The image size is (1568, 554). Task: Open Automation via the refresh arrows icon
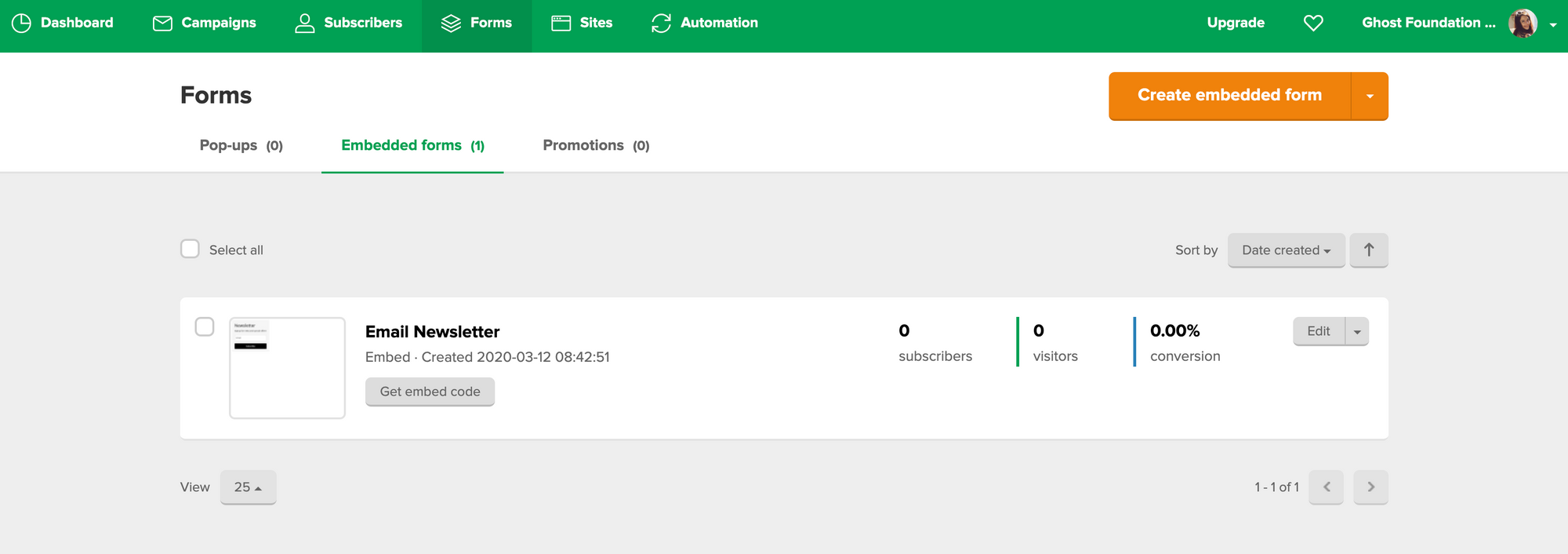tap(661, 24)
